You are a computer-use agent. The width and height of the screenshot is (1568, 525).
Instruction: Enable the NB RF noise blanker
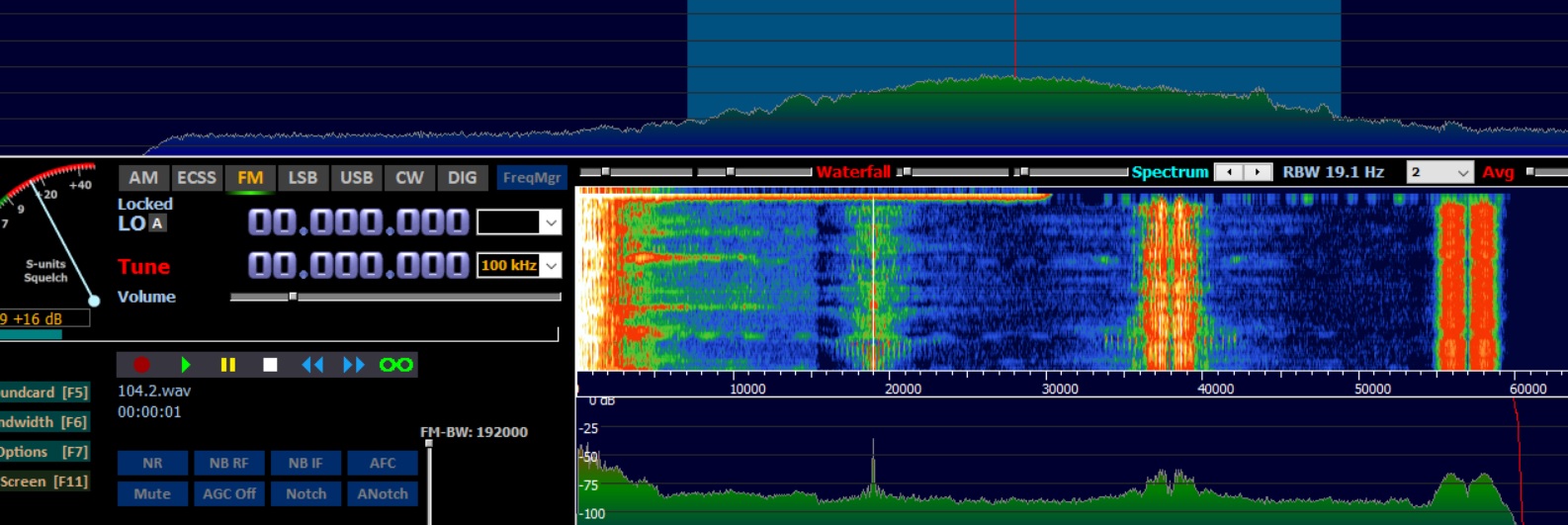tap(228, 463)
